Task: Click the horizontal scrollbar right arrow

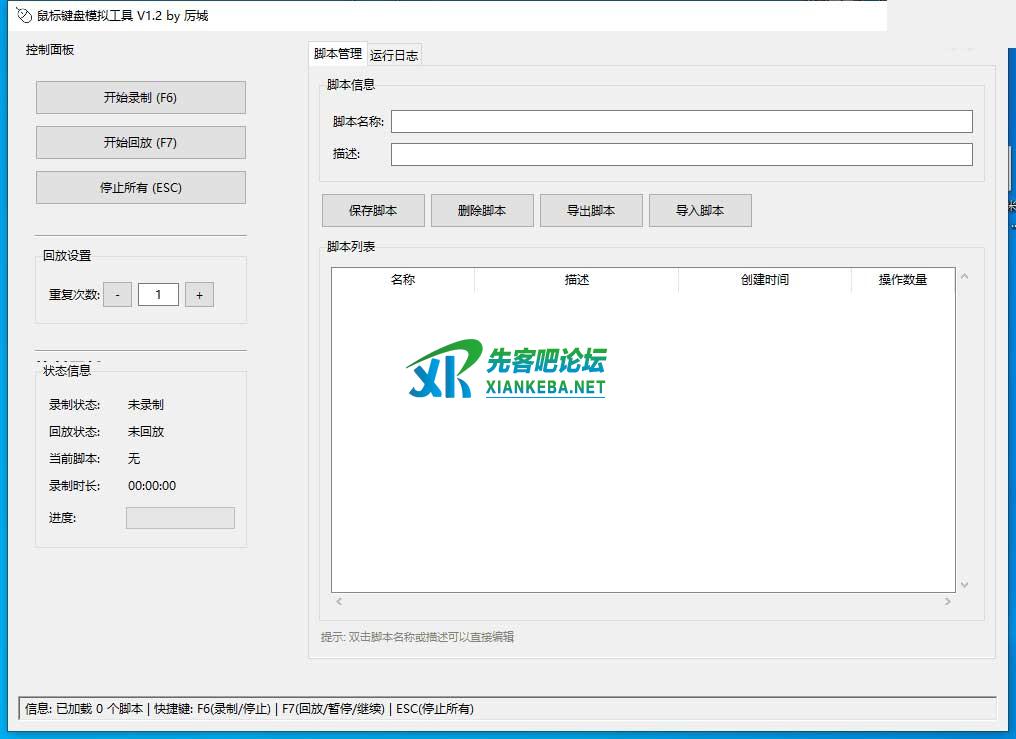Action: click(x=948, y=601)
